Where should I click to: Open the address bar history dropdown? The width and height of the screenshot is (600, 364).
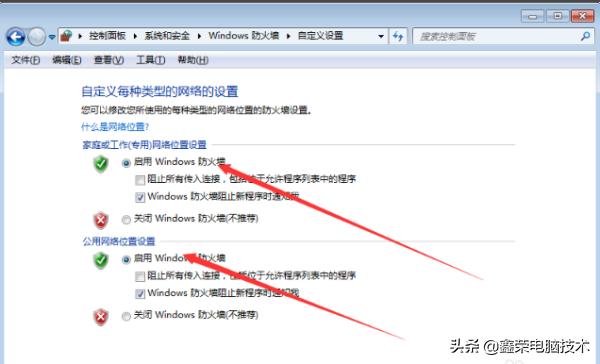[x=381, y=36]
